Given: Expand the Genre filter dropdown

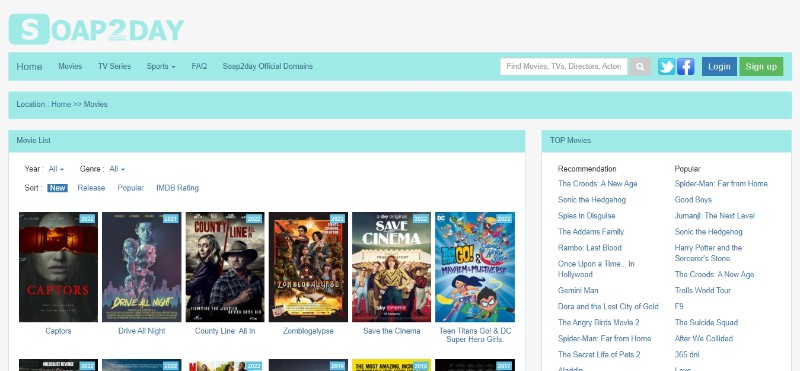Looking at the screenshot, I should 117,169.
